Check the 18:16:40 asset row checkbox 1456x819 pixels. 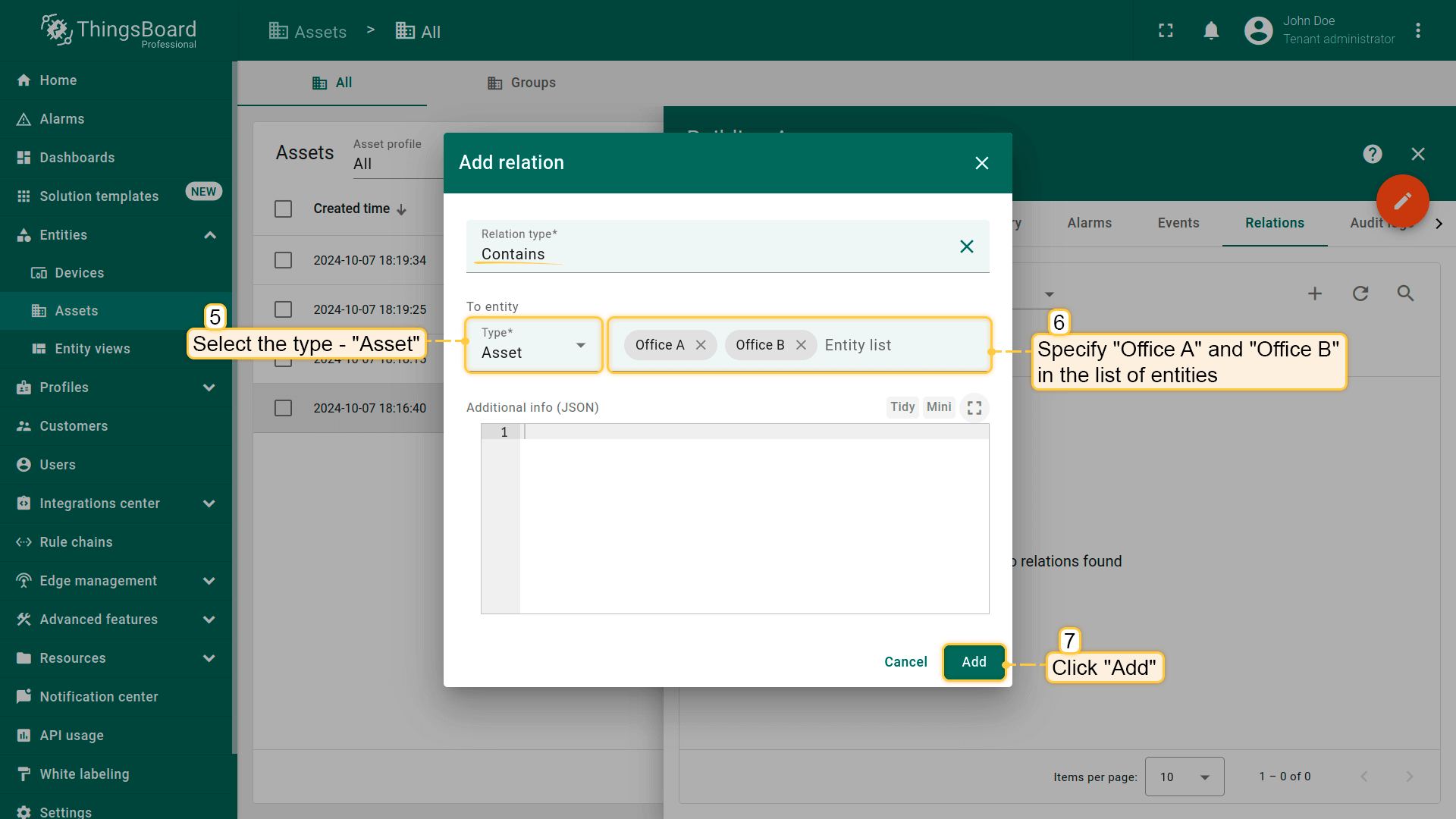283,408
